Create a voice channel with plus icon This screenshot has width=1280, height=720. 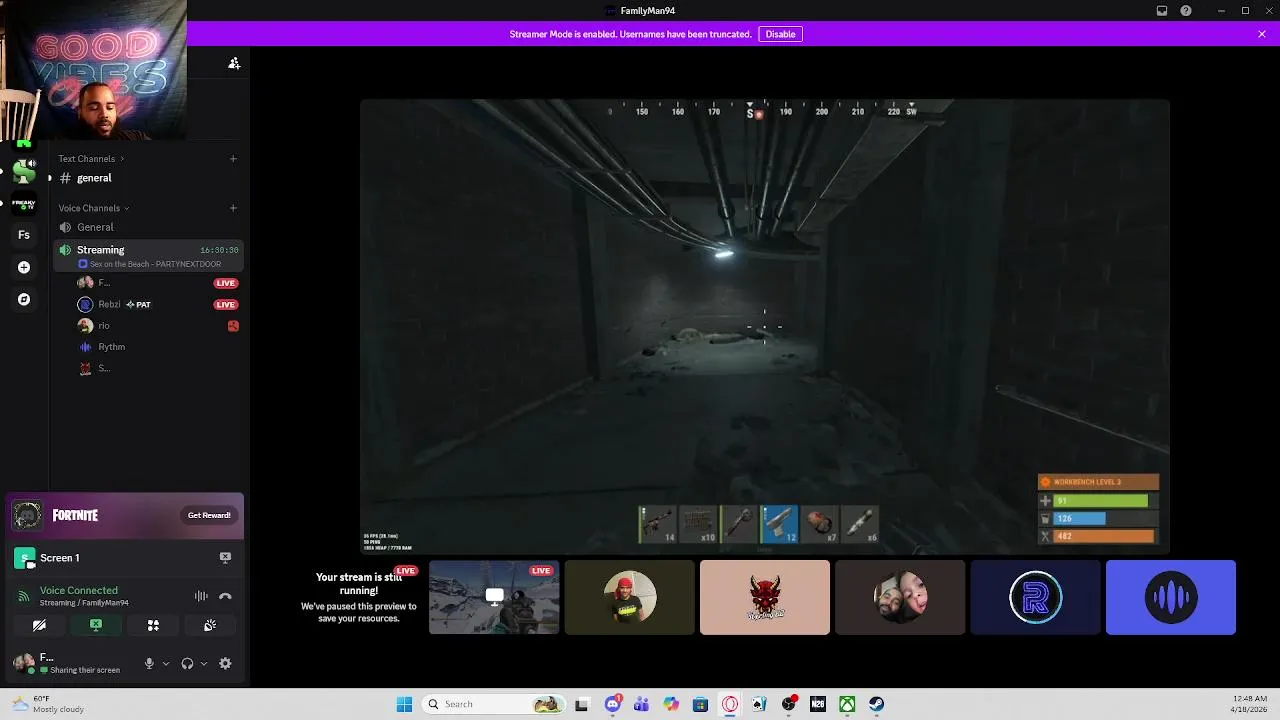pyautogui.click(x=233, y=208)
